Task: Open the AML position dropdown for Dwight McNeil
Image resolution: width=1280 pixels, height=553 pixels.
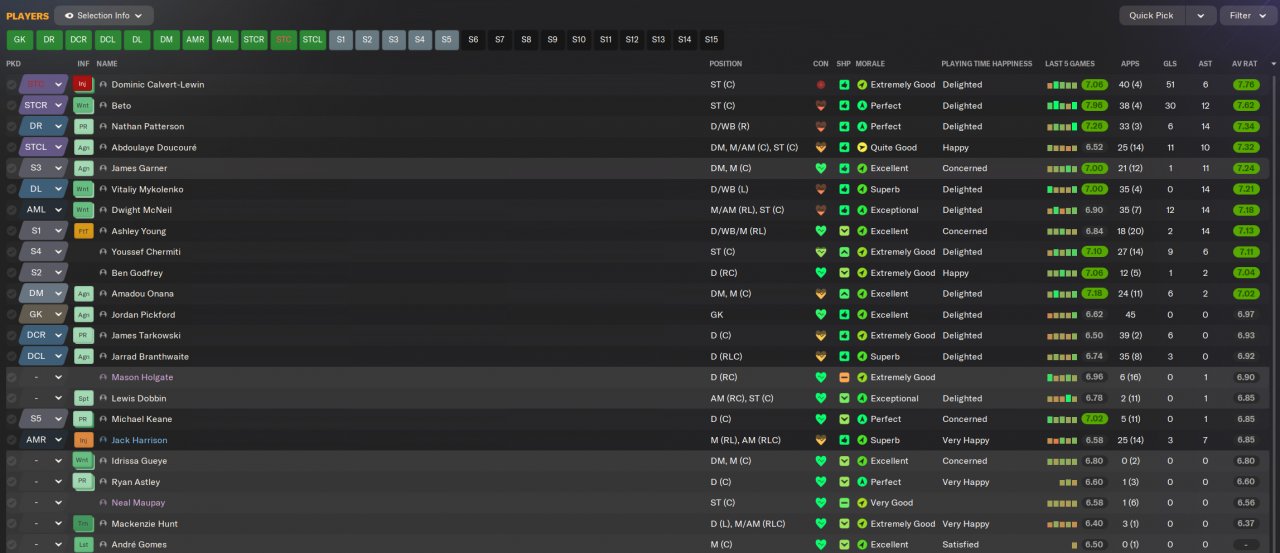Action: point(43,210)
